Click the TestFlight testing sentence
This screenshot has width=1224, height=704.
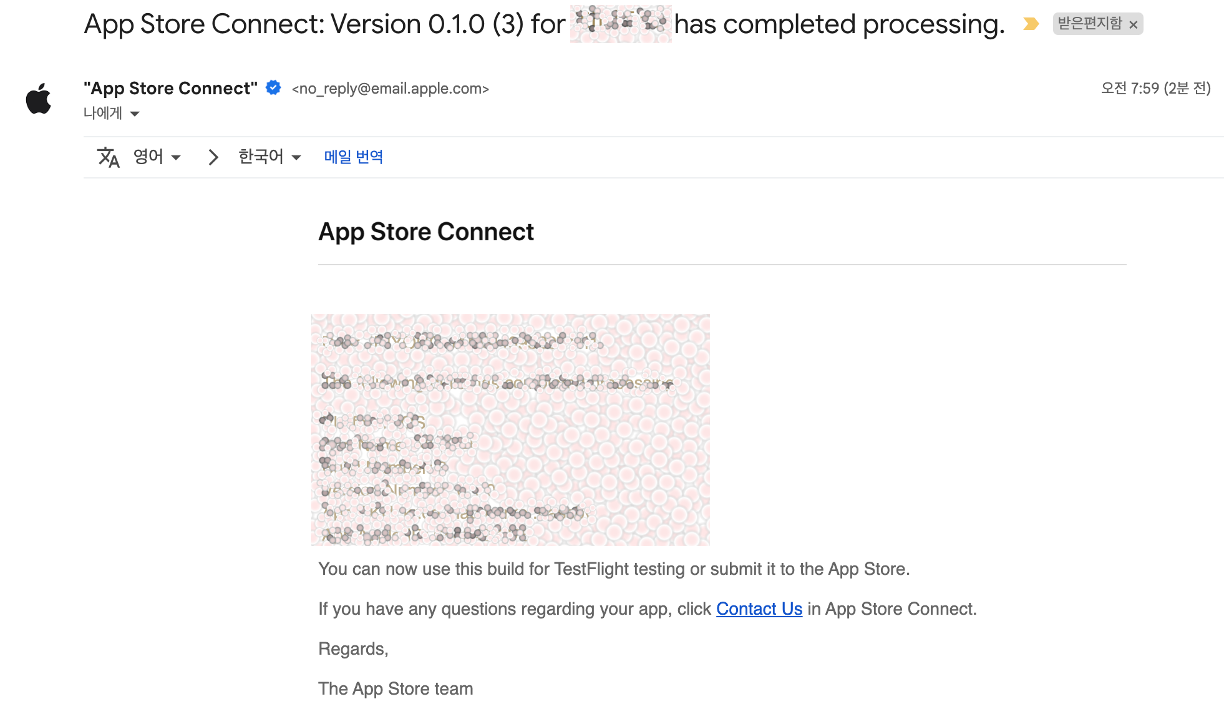click(614, 569)
